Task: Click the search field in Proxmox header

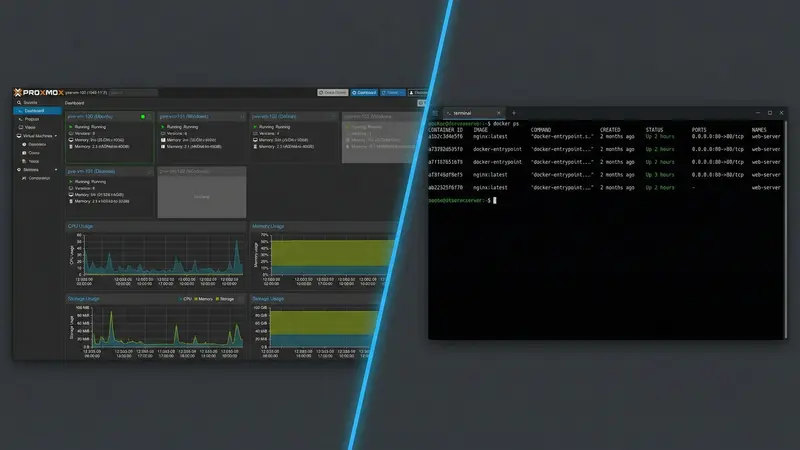Action: tap(134, 93)
